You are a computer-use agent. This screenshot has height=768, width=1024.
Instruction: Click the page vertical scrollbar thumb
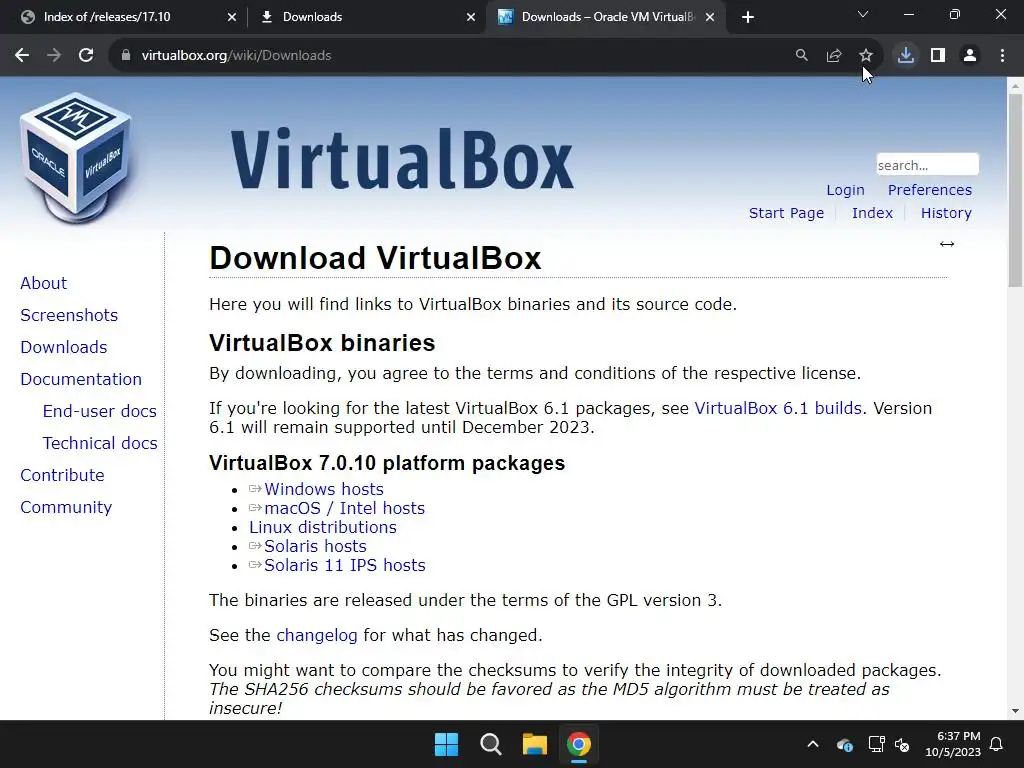pyautogui.click(x=1015, y=190)
